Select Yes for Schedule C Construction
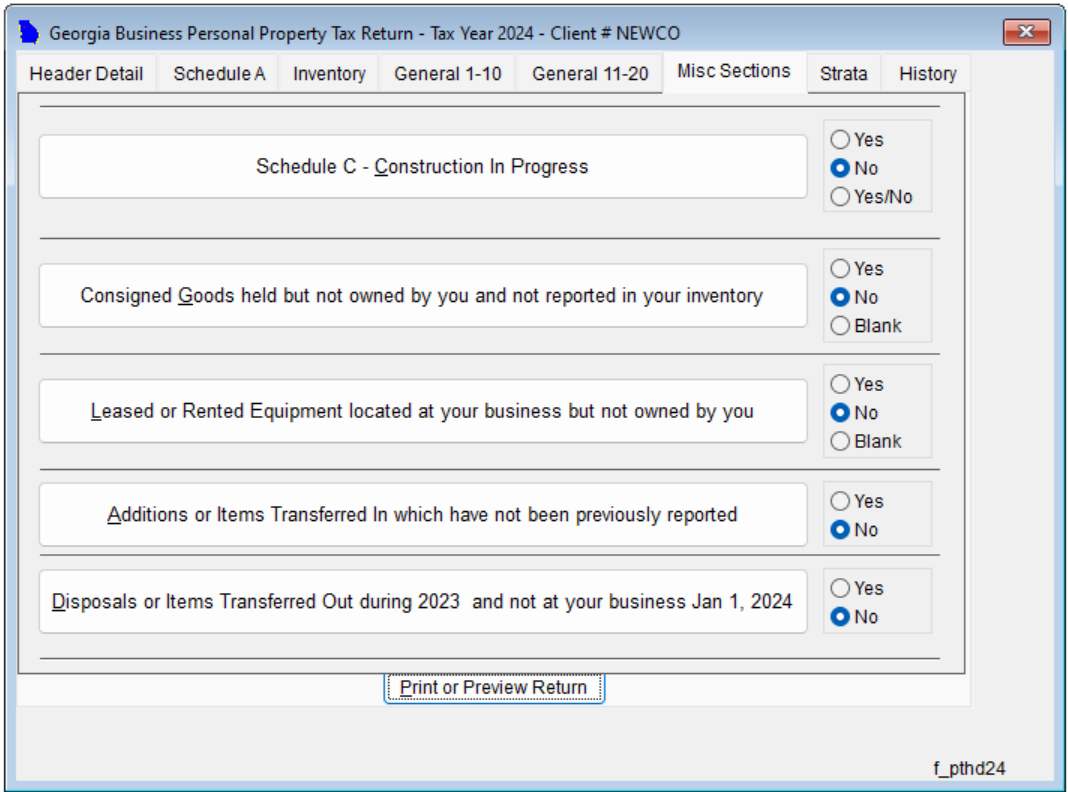This screenshot has width=1068, height=792. (841, 140)
